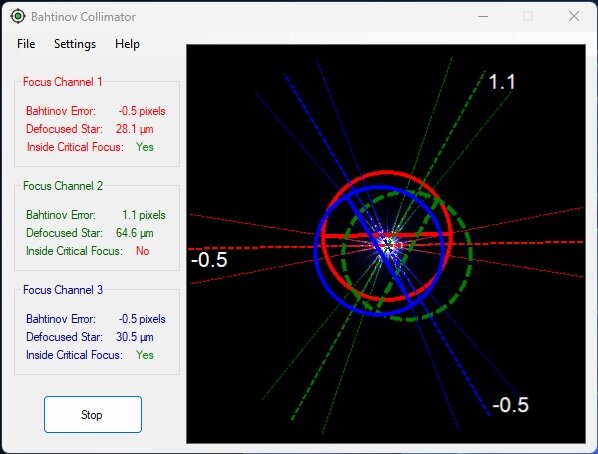This screenshot has width=598, height=454.
Task: Click Channel 2 Defocused Star 64.6 µm value
Action: point(135,233)
